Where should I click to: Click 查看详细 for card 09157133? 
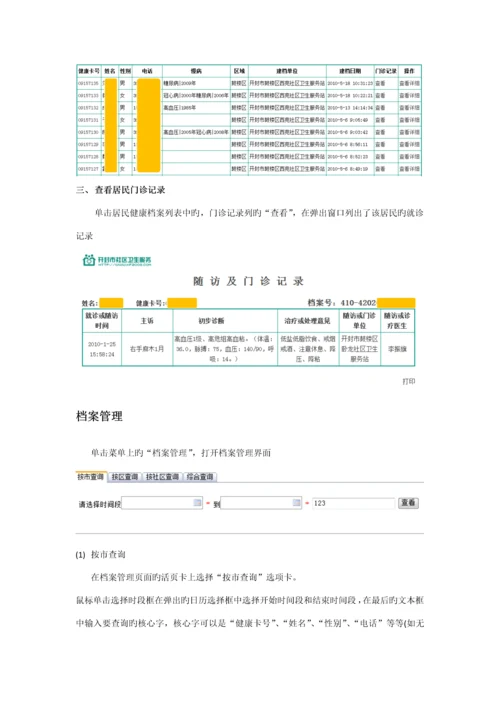(409, 96)
